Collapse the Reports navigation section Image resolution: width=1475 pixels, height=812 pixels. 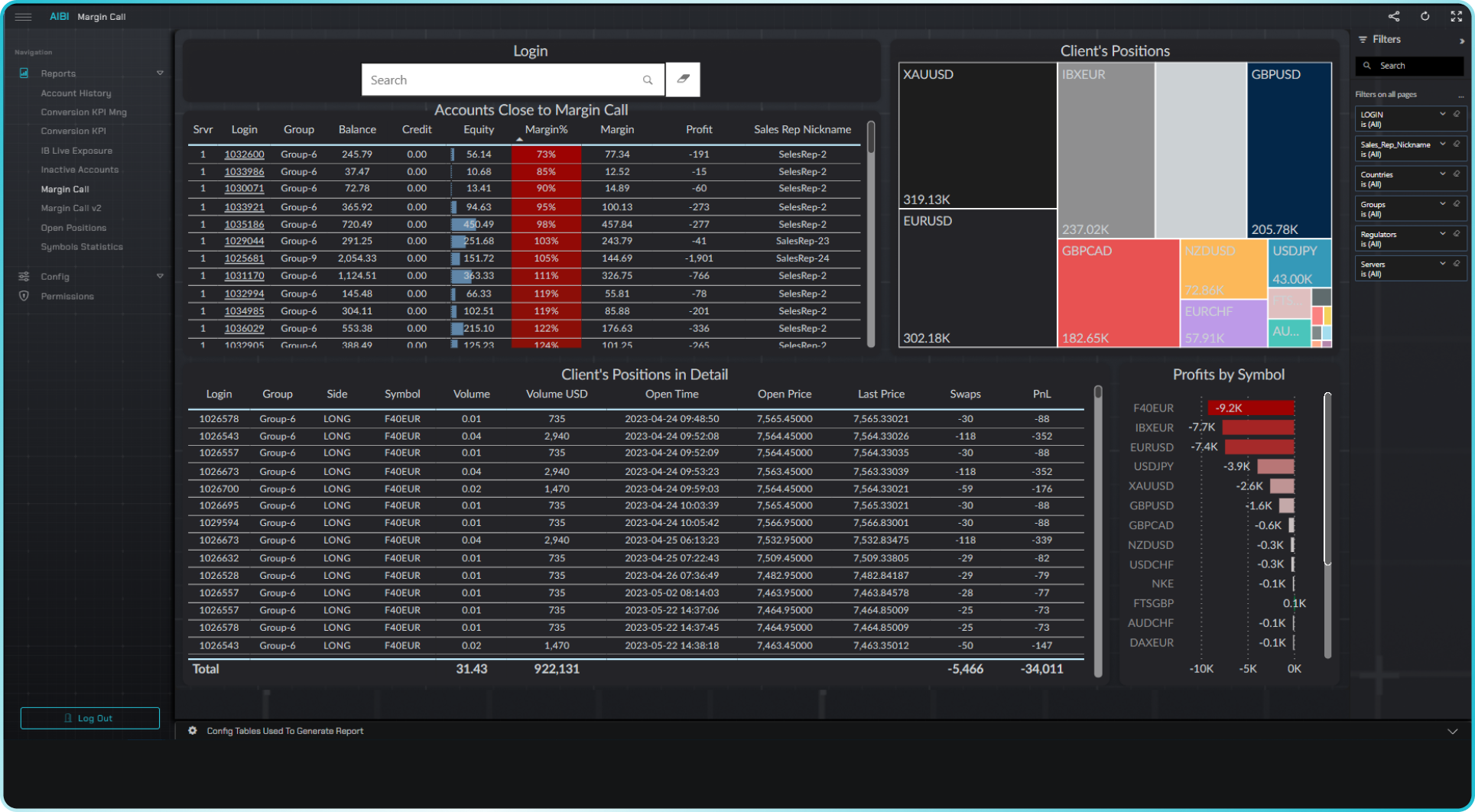pyautogui.click(x=160, y=73)
